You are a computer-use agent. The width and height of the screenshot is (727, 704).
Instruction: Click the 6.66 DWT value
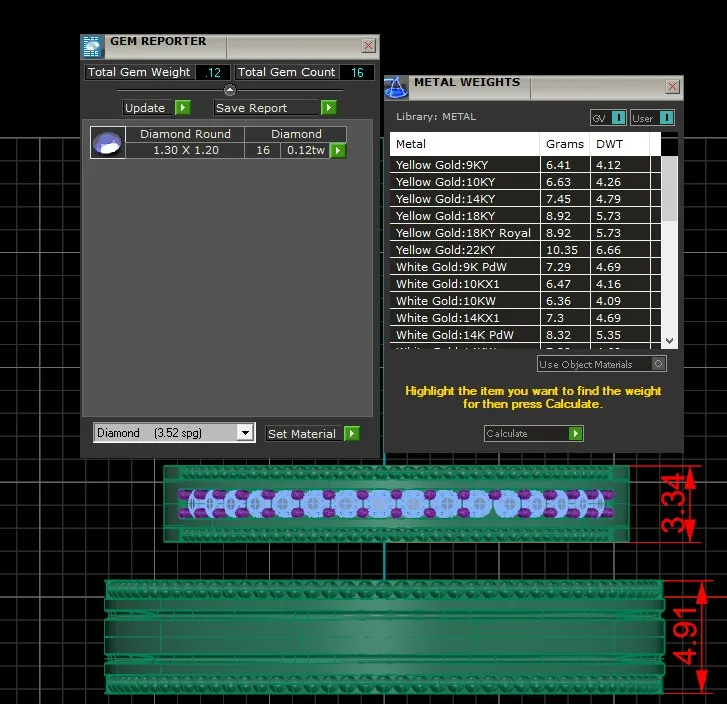click(x=608, y=250)
